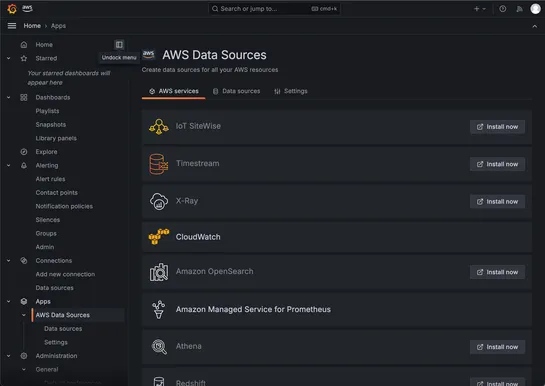Click the Starred star icon

point(24,58)
